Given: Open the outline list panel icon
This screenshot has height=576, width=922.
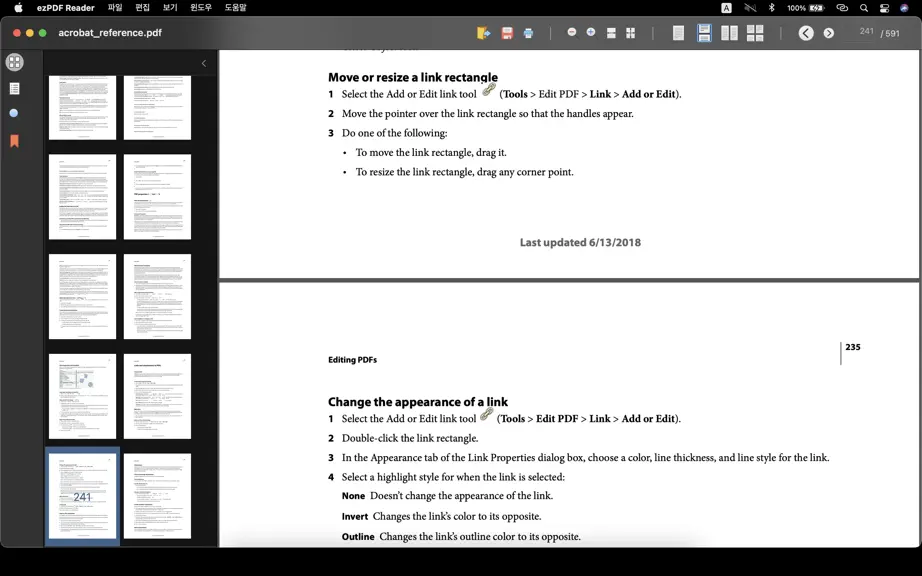Looking at the screenshot, I should coord(15,88).
